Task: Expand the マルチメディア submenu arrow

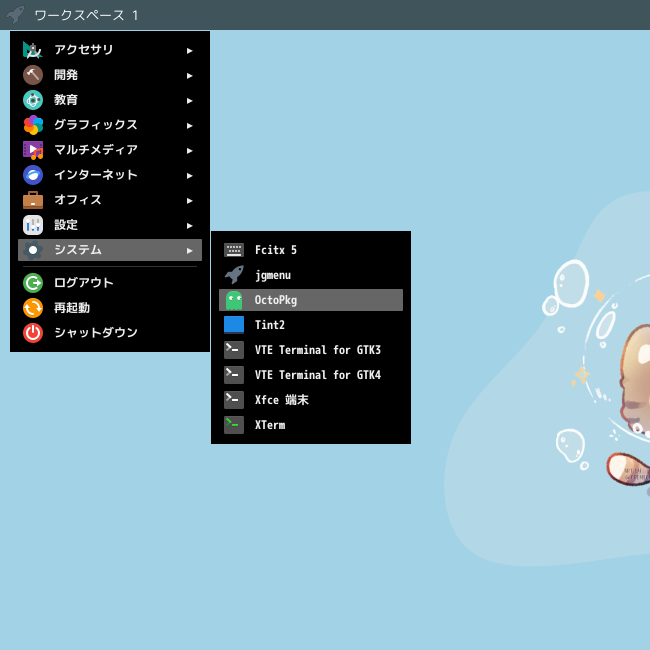Action: pyautogui.click(x=189, y=150)
